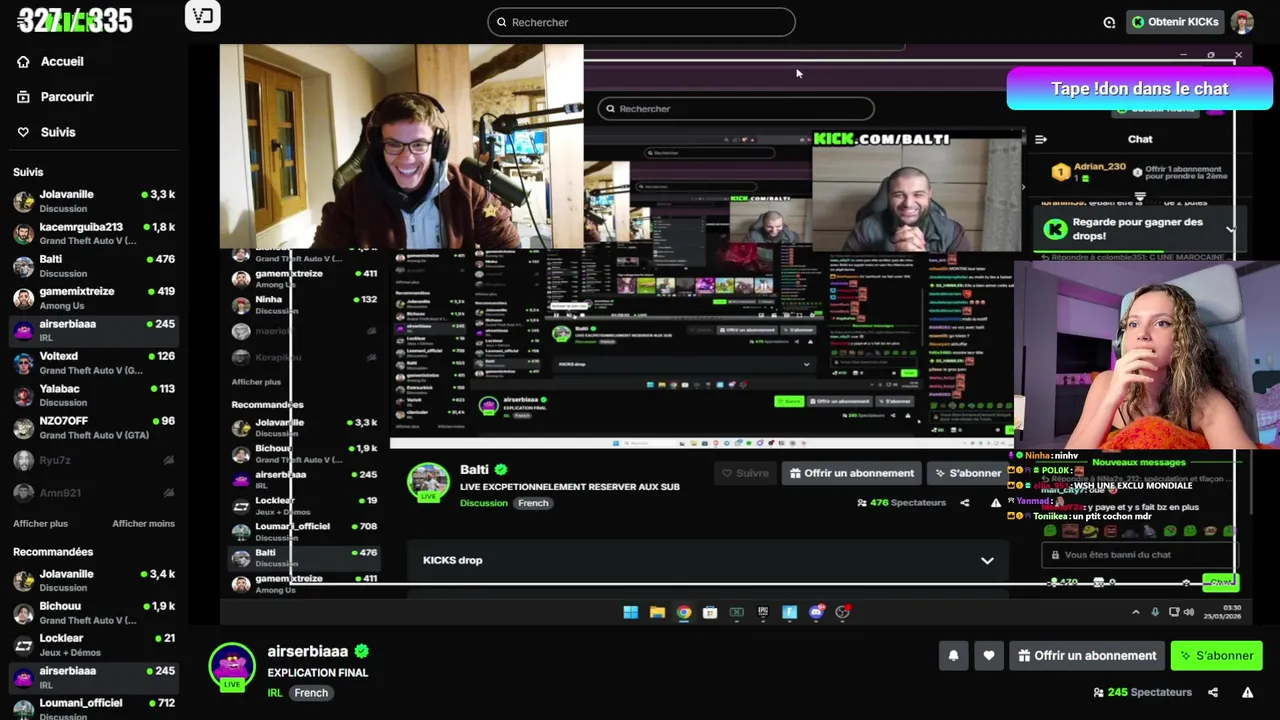Open offline channel Ryu7z
This screenshot has width=1280, height=720.
click(x=94, y=460)
